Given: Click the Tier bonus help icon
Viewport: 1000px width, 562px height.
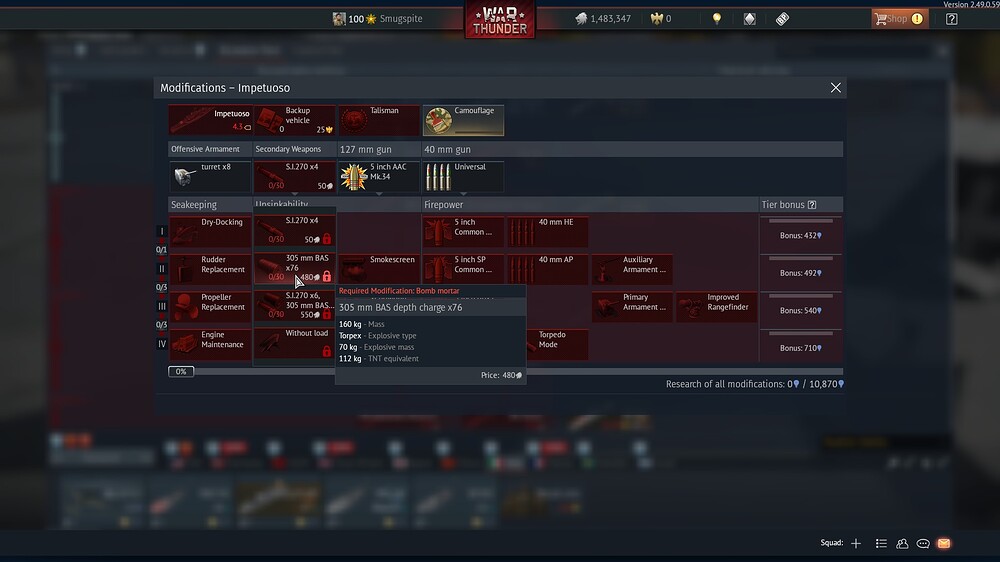Looking at the screenshot, I should pos(812,205).
